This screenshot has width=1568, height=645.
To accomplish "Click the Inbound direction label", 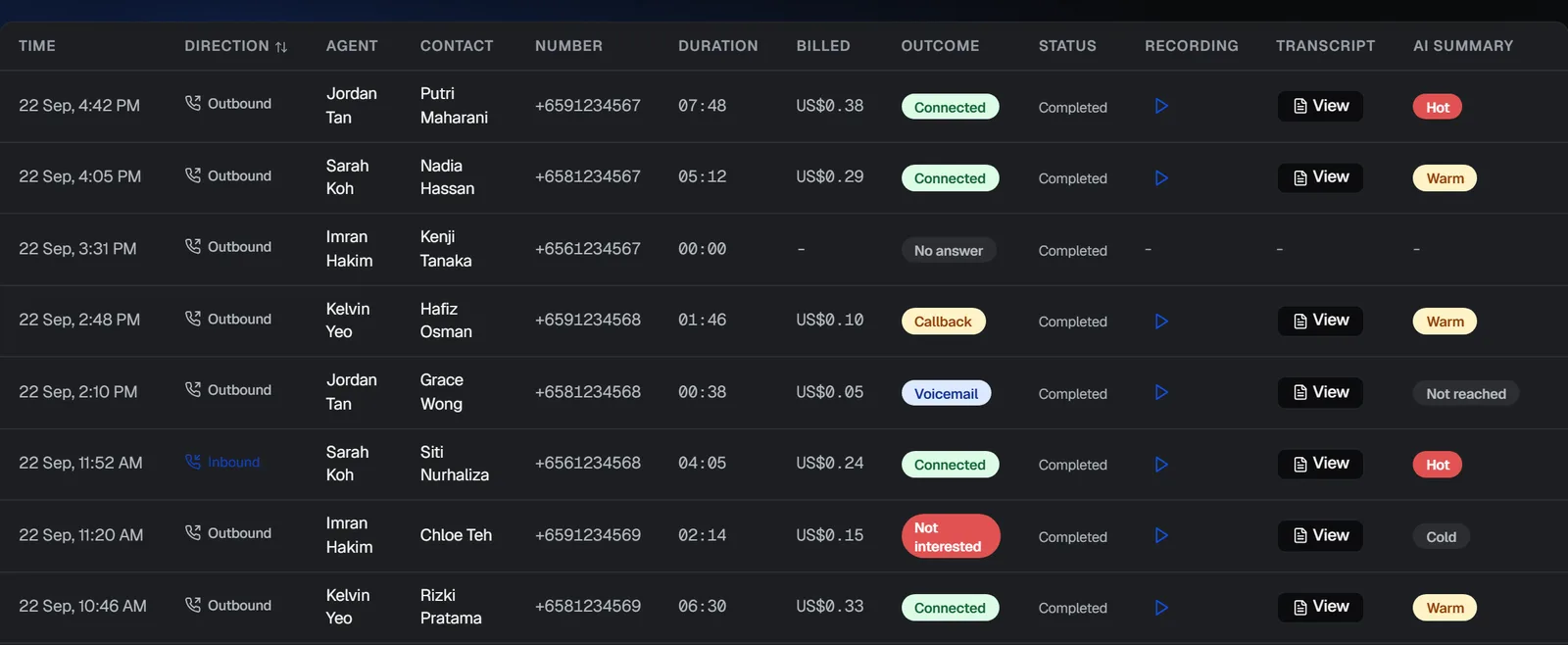I will [x=233, y=462].
